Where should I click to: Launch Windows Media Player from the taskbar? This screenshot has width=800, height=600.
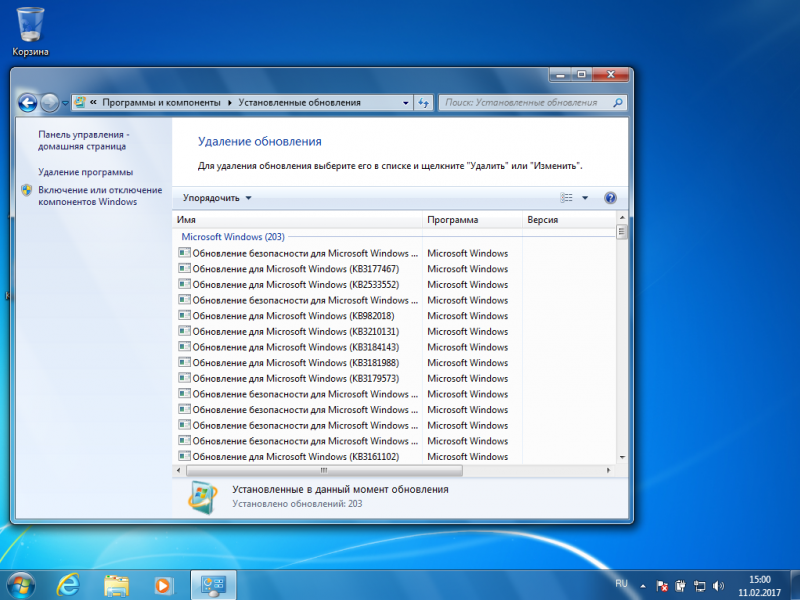[x=163, y=585]
